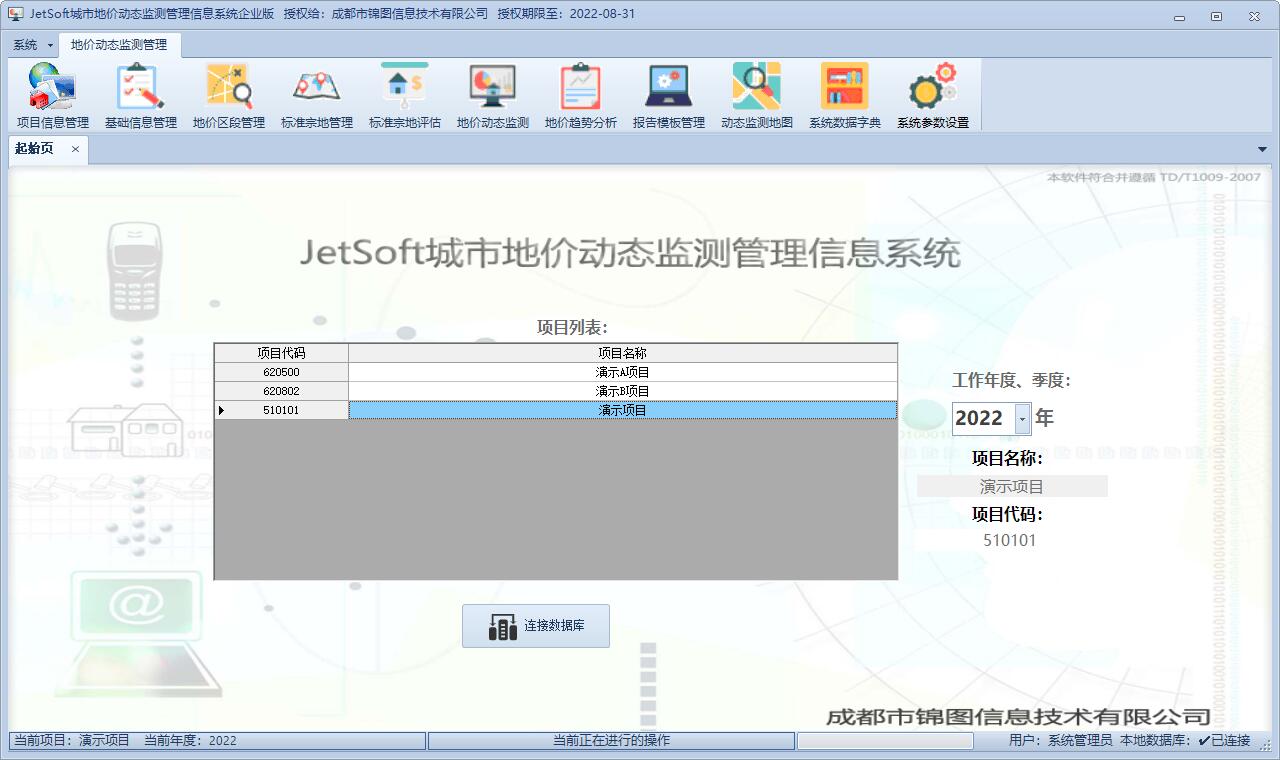Select project code cell 620500

pos(281,372)
